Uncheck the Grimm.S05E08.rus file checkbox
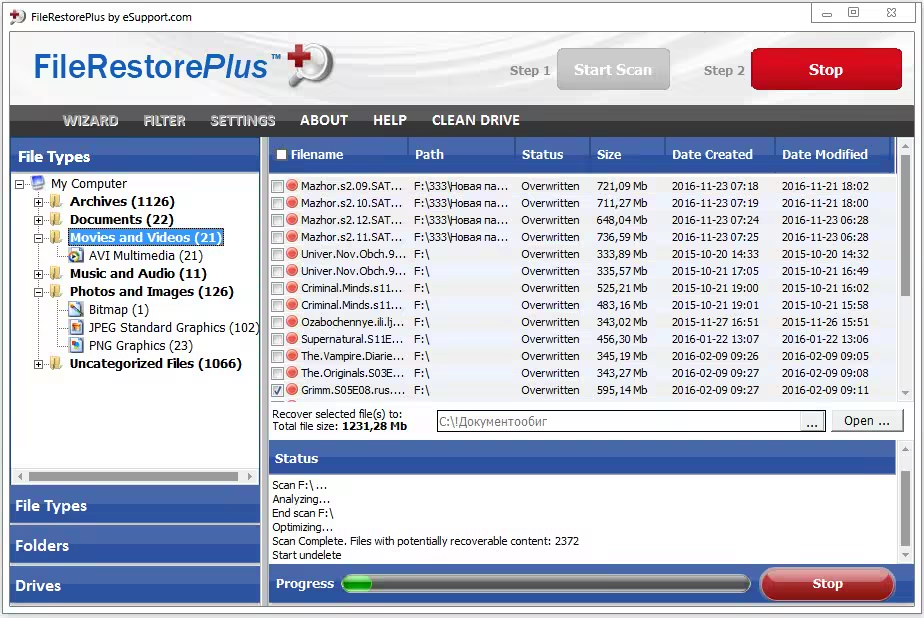The width and height of the screenshot is (924, 618). [277, 390]
